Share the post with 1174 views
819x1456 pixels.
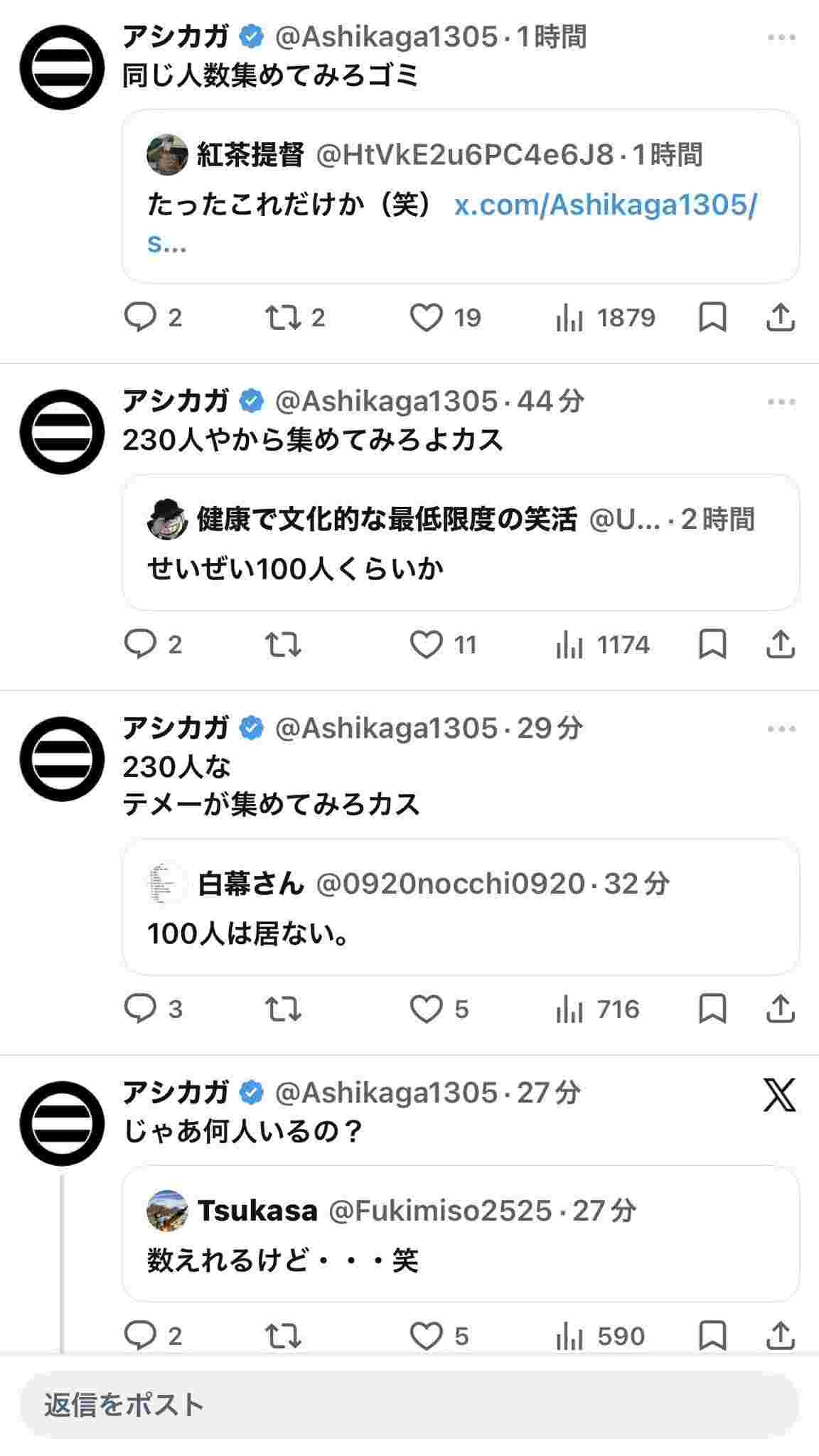pos(780,645)
